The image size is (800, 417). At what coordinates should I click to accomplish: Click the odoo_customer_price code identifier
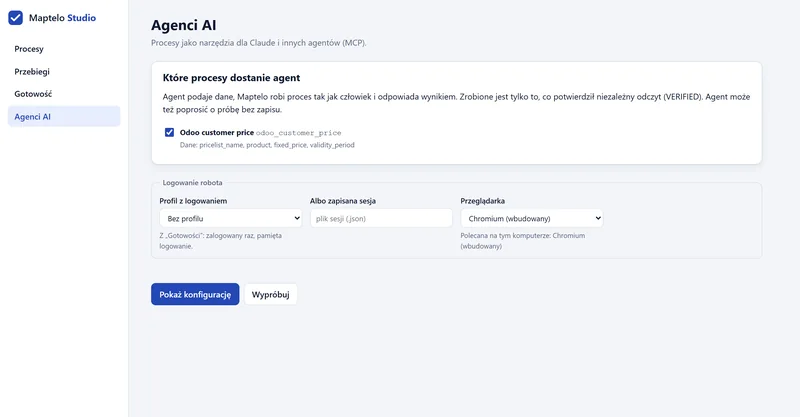pos(298,133)
